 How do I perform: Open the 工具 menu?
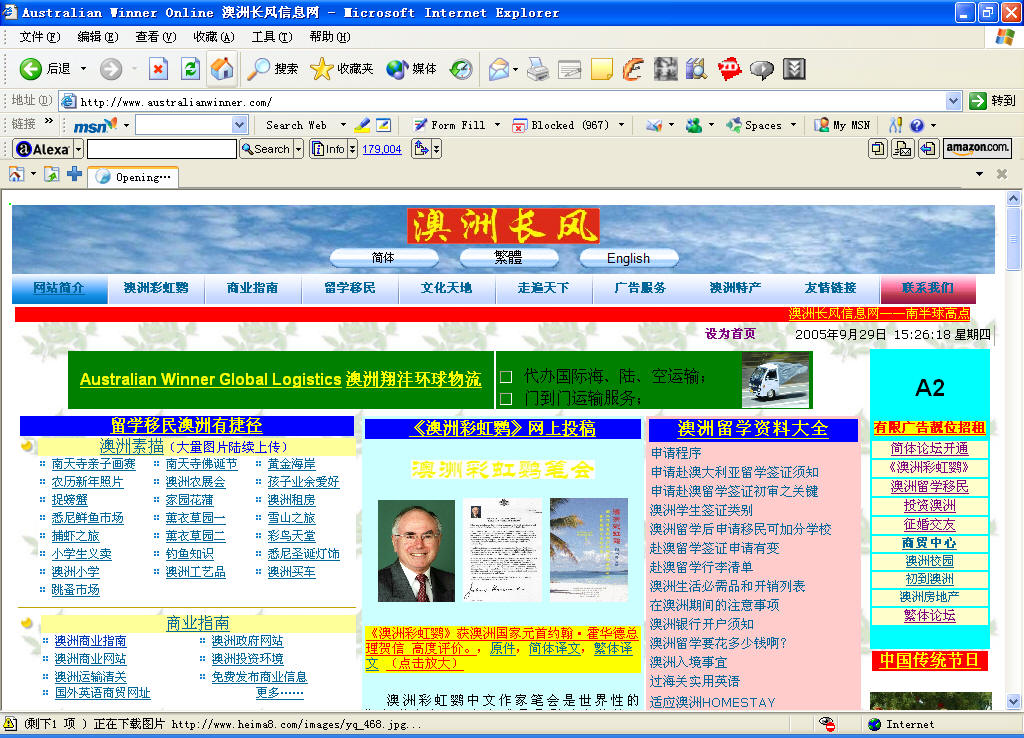(x=272, y=37)
